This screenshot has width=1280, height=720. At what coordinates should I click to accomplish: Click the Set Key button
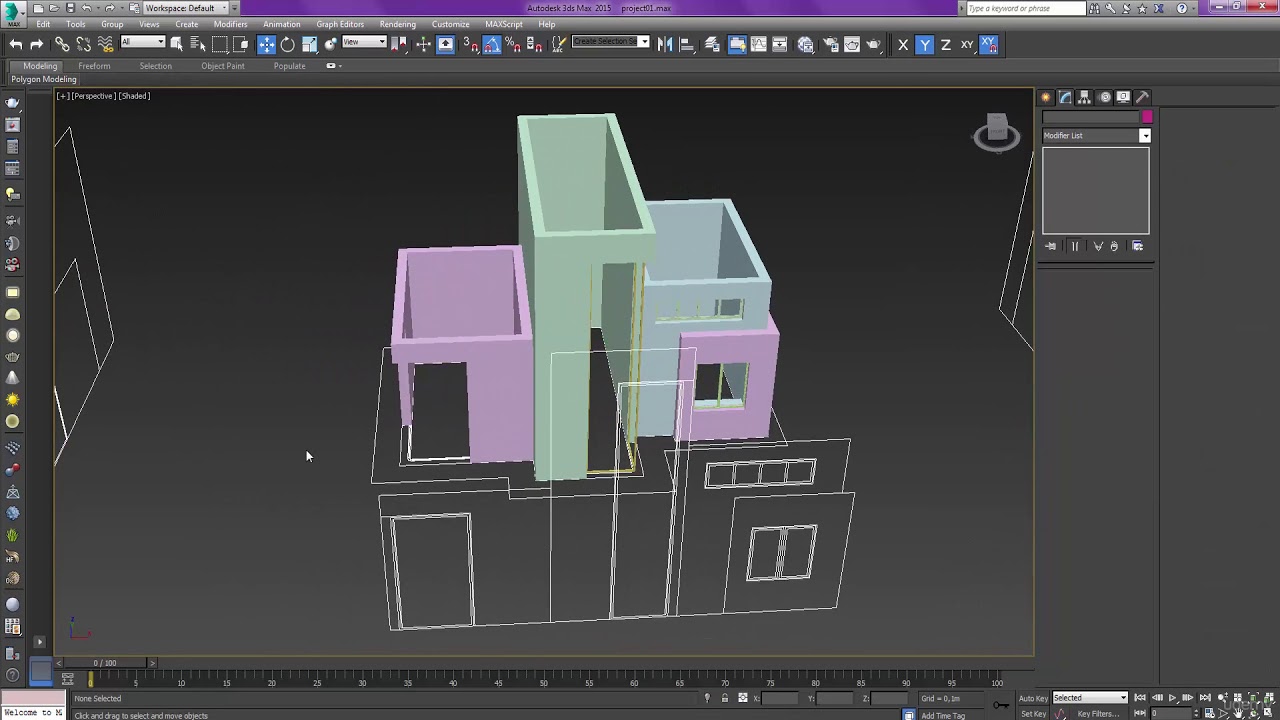pyautogui.click(x=1033, y=714)
